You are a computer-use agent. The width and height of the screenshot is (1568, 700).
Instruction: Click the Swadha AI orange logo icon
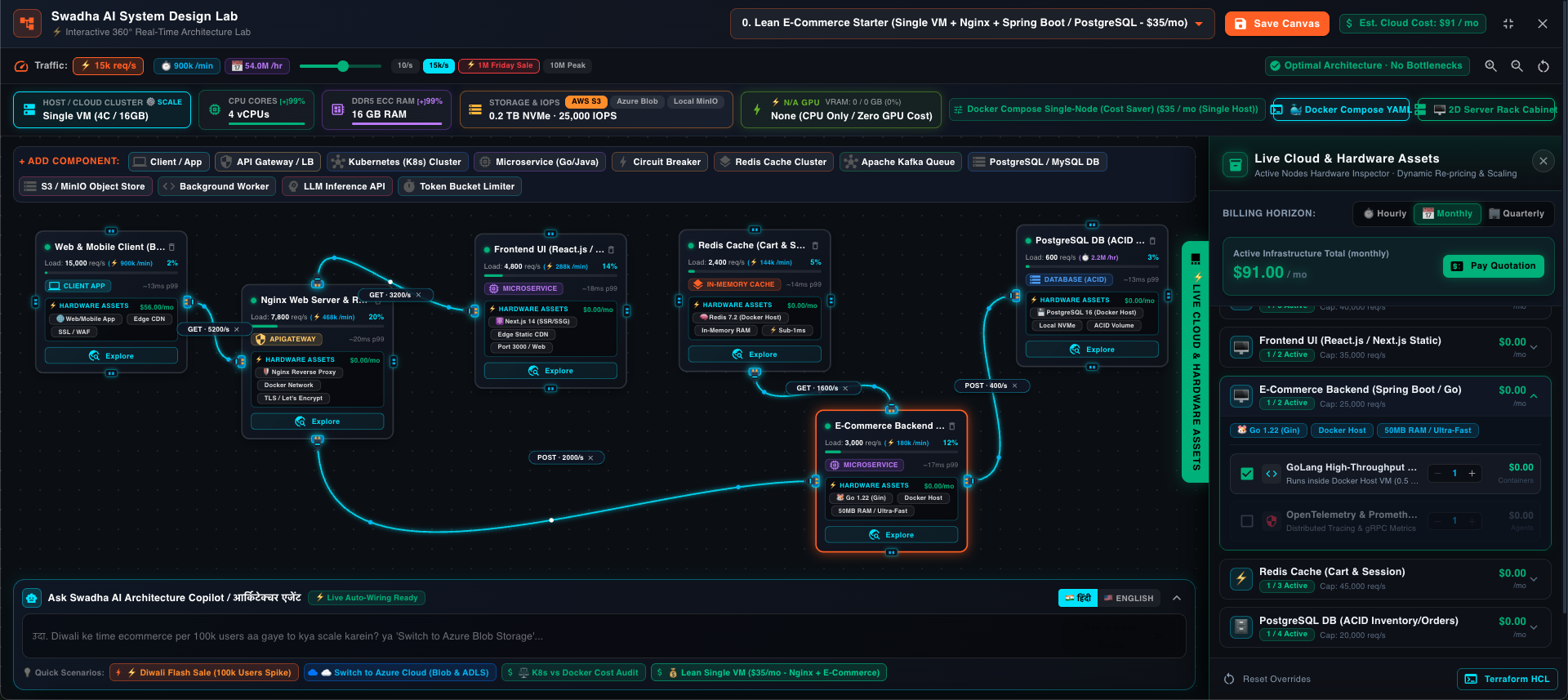(x=27, y=24)
